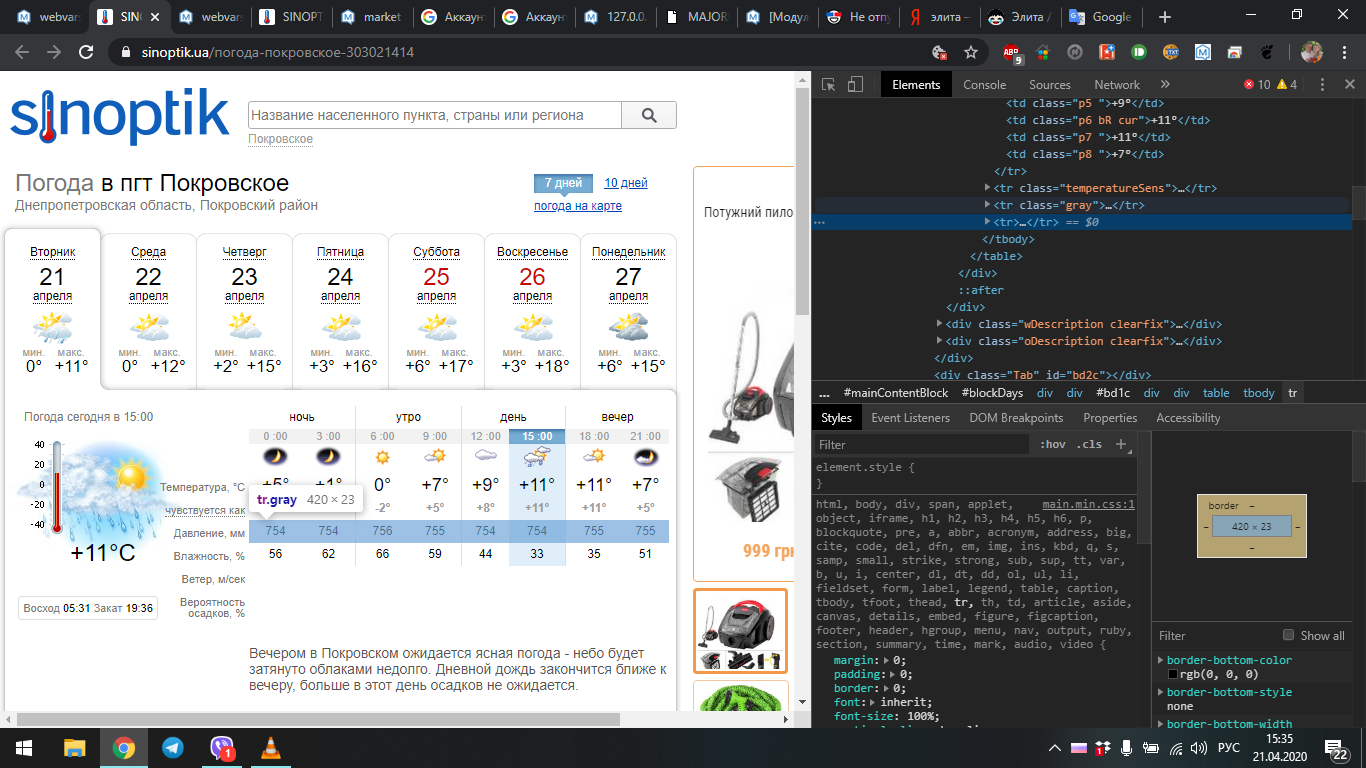
Task: Click the magnifier search button on Sinoptik
Action: [x=648, y=115]
